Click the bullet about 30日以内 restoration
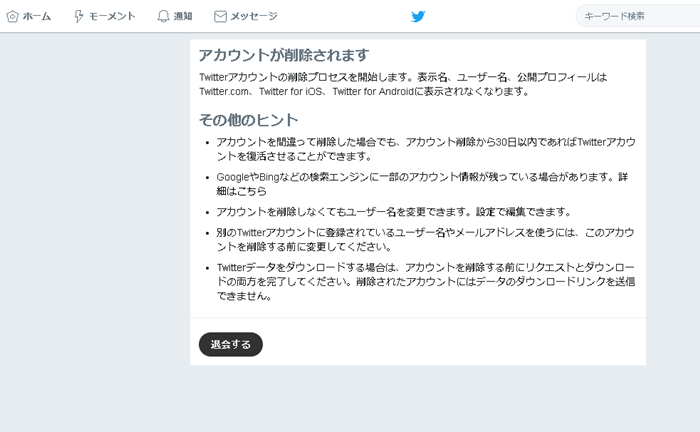This screenshot has width=700, height=432. (x=426, y=149)
